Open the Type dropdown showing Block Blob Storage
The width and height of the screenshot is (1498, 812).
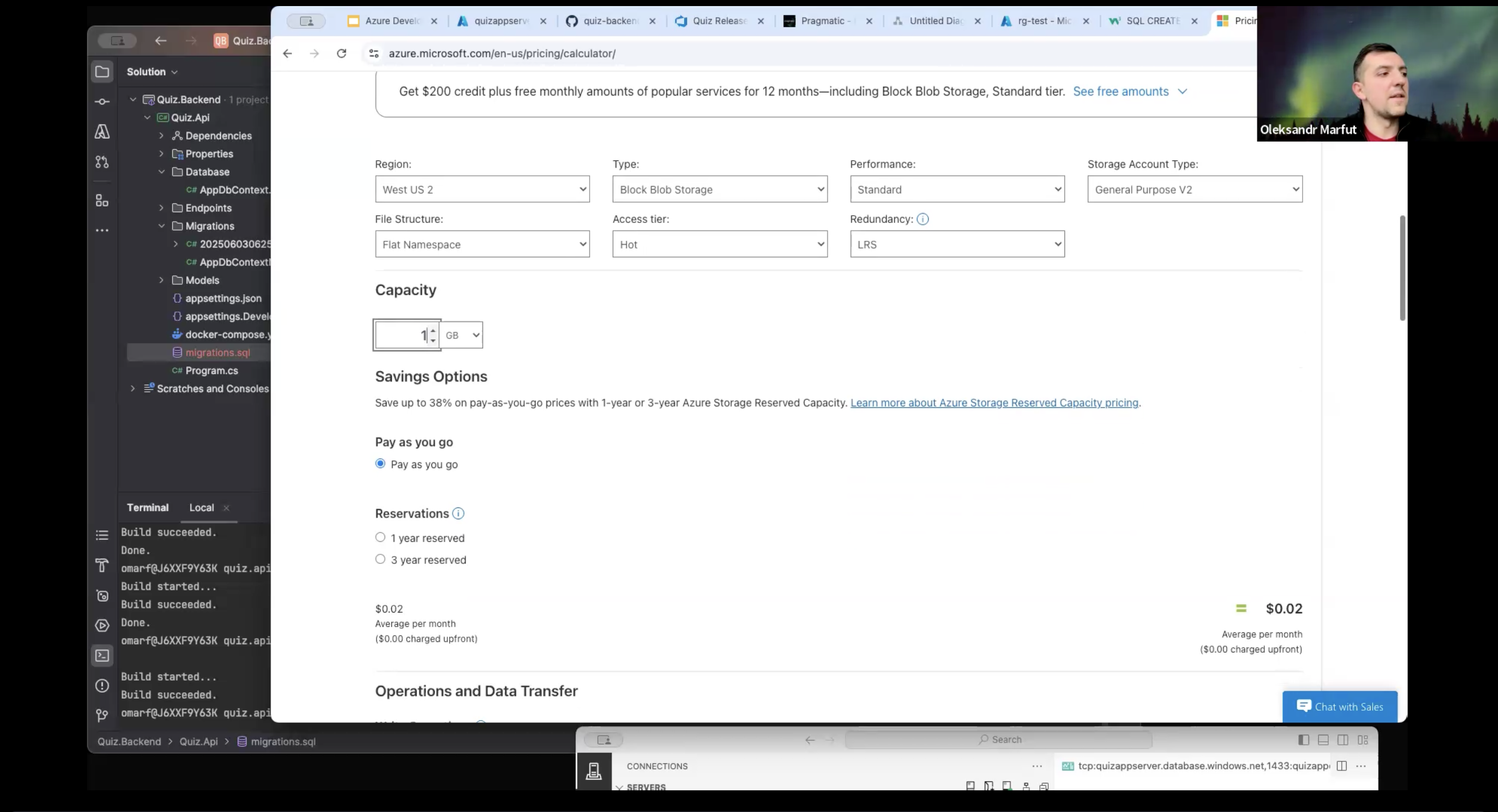click(720, 190)
